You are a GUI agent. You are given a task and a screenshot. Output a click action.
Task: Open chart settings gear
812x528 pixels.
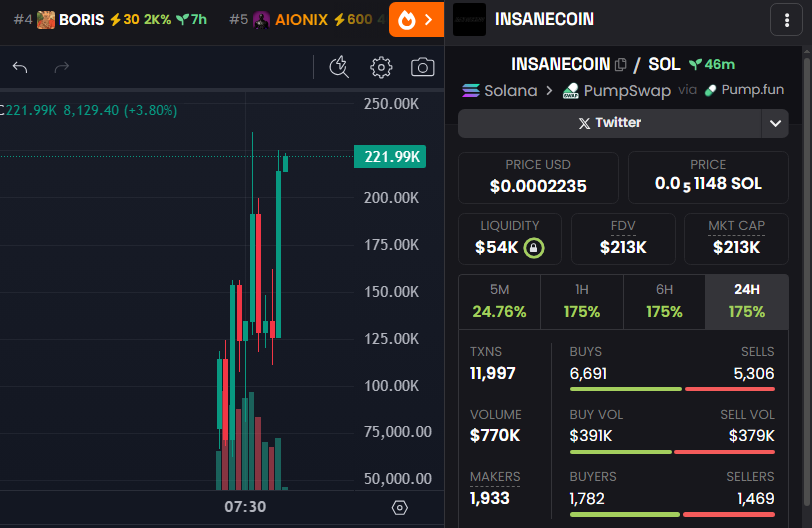click(381, 67)
